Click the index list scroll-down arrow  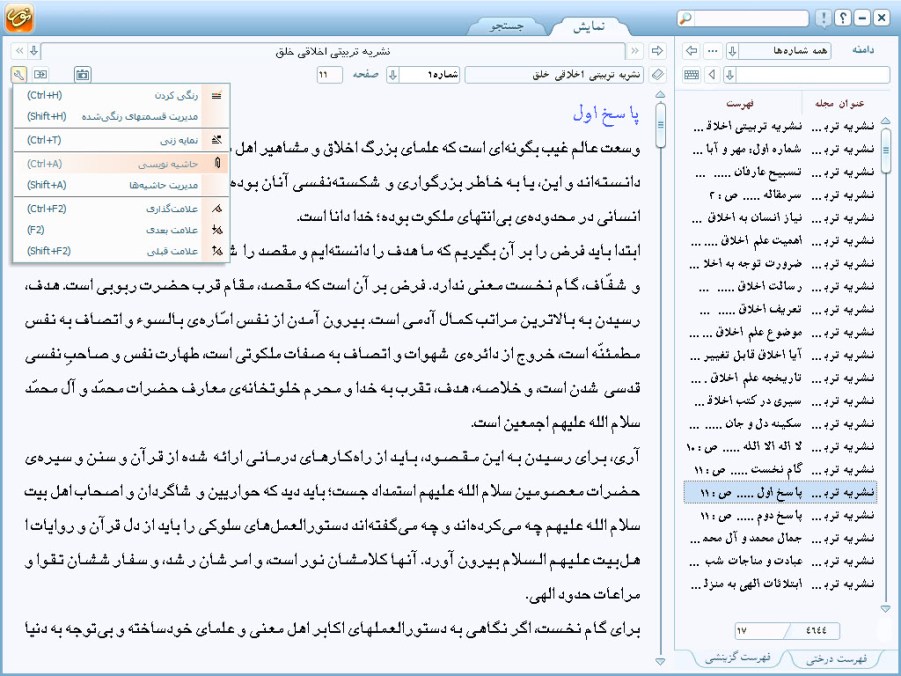885,608
